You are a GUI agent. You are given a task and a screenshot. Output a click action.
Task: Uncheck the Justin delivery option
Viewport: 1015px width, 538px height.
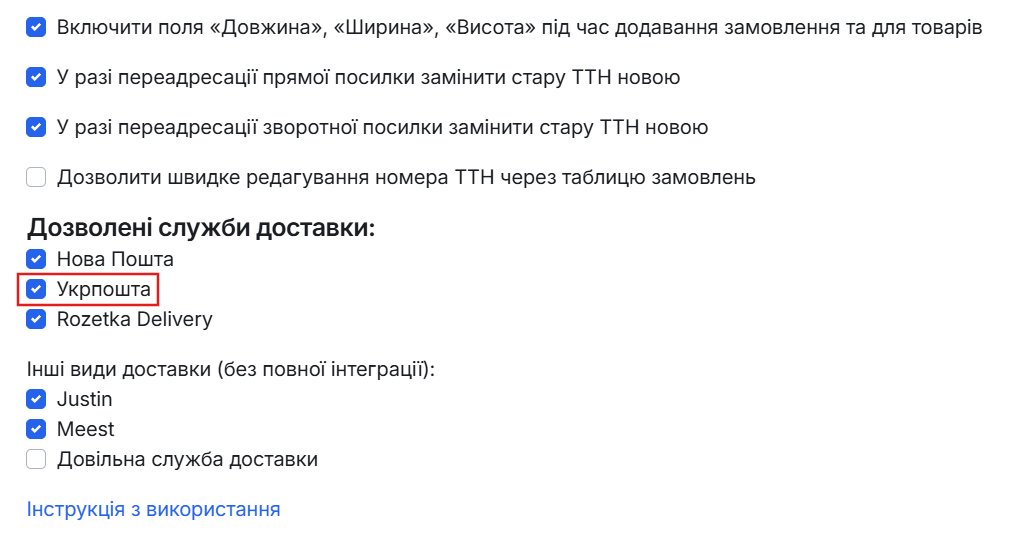(36, 399)
